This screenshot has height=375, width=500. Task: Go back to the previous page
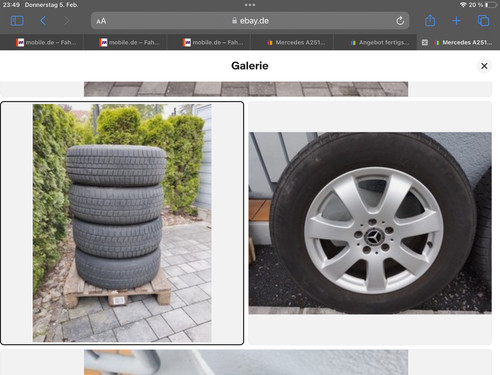tap(43, 21)
